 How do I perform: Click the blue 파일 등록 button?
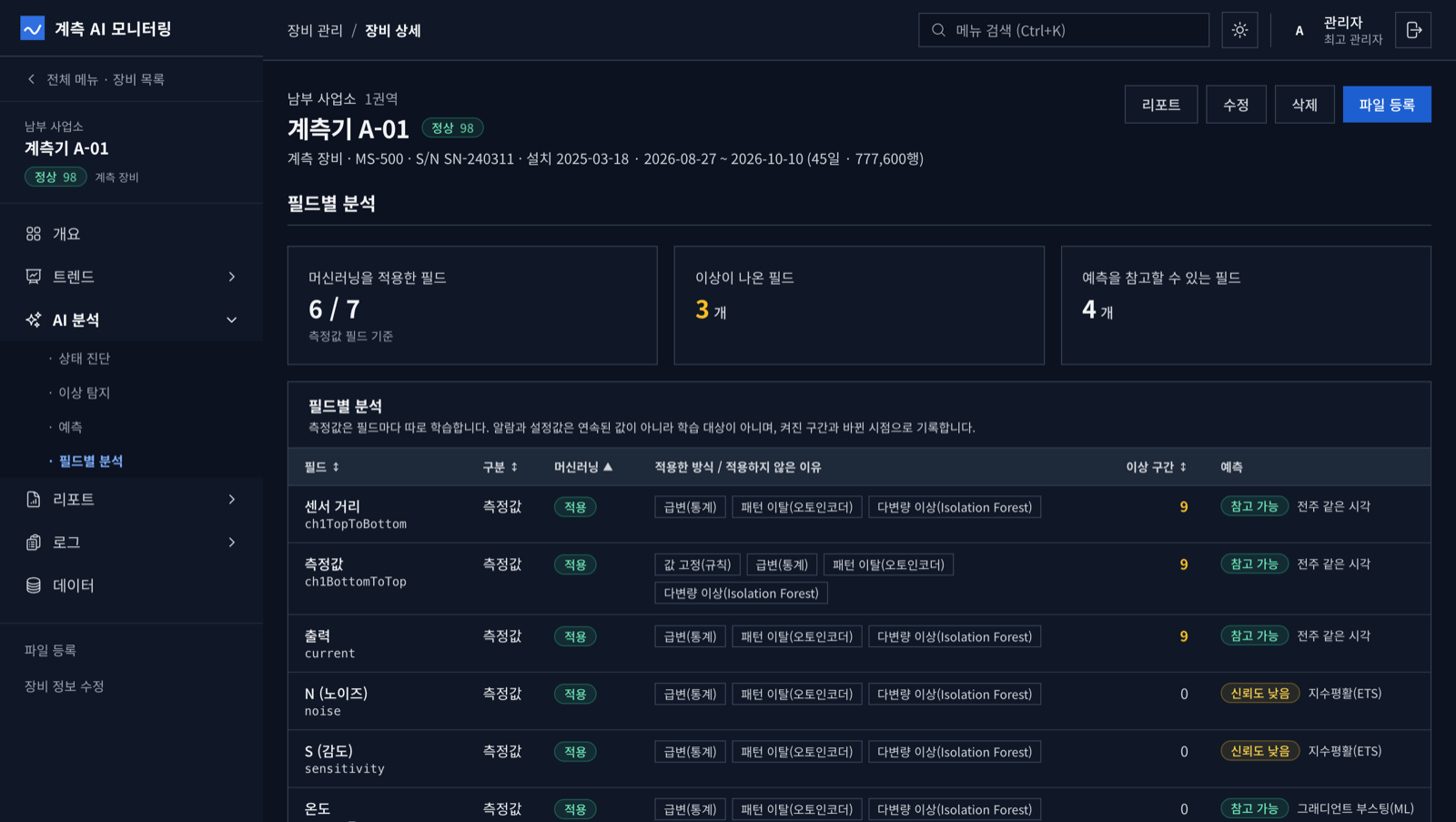tap(1387, 105)
